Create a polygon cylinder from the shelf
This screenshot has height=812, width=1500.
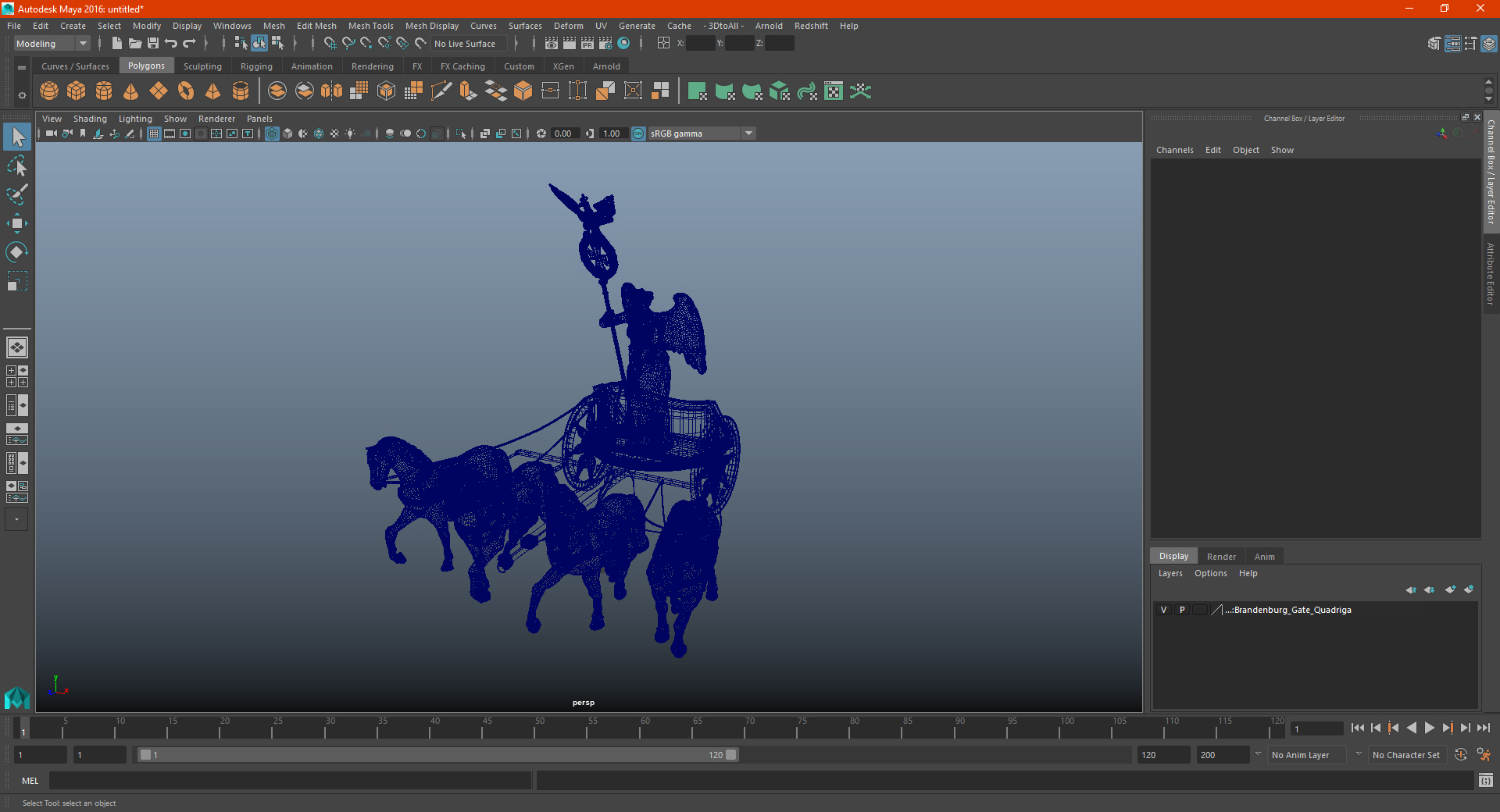coord(104,91)
